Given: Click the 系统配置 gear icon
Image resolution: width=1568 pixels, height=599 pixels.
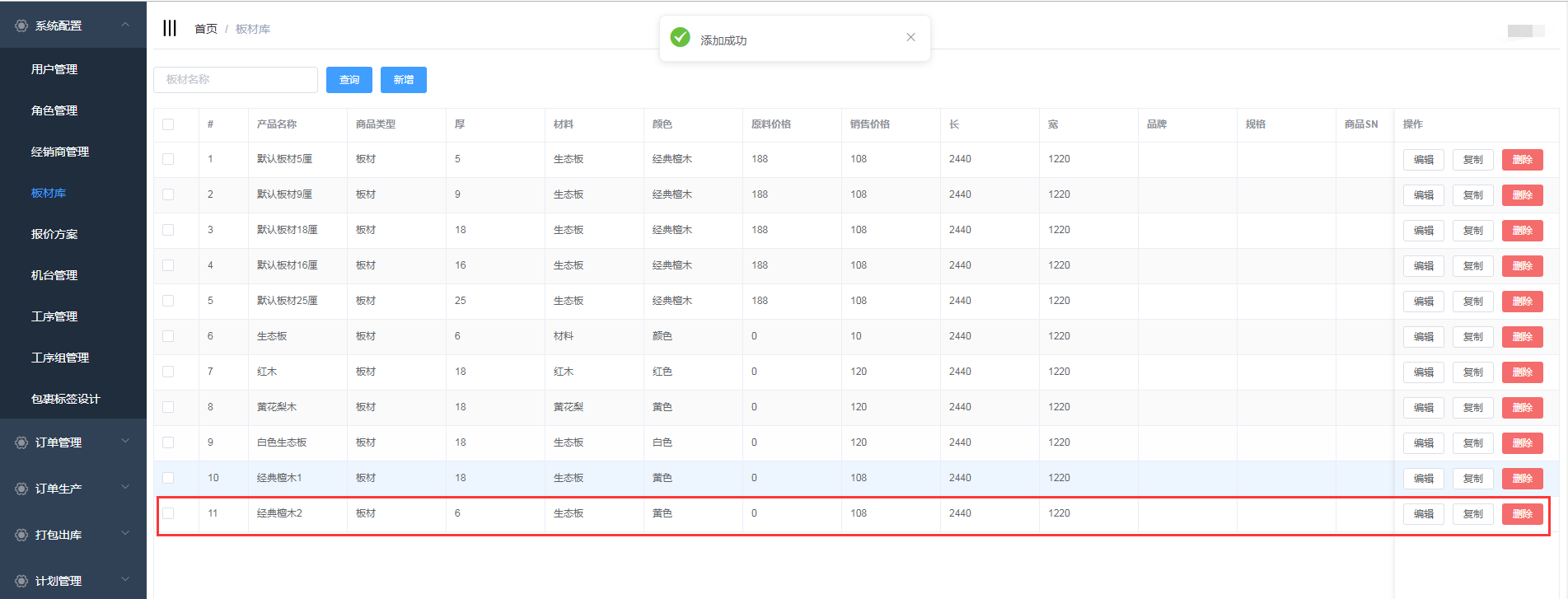Looking at the screenshot, I should tap(21, 26).
